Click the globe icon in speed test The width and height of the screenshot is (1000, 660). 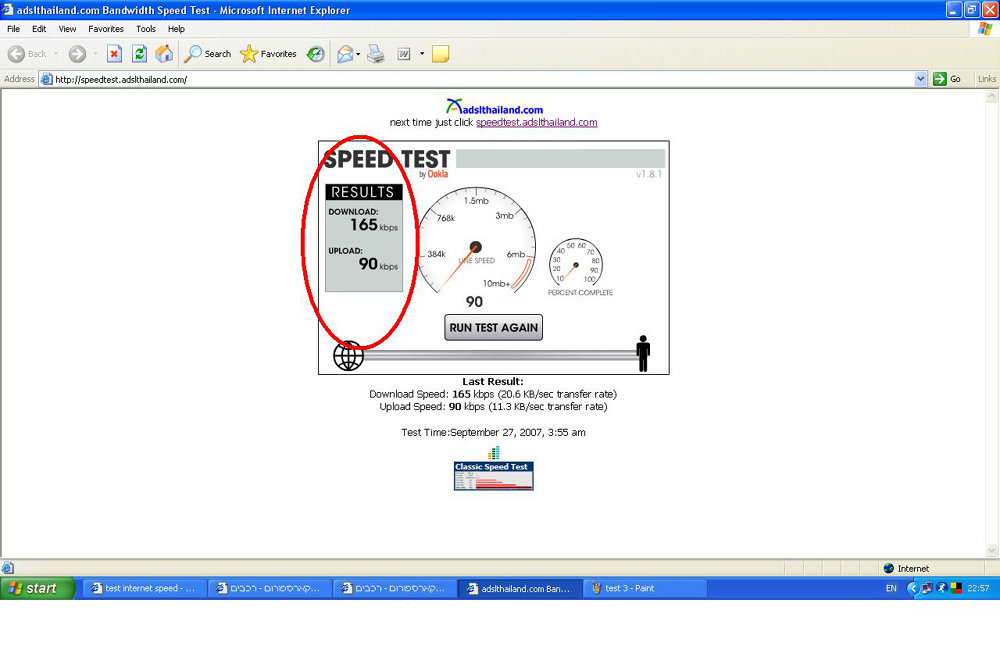pyautogui.click(x=348, y=356)
